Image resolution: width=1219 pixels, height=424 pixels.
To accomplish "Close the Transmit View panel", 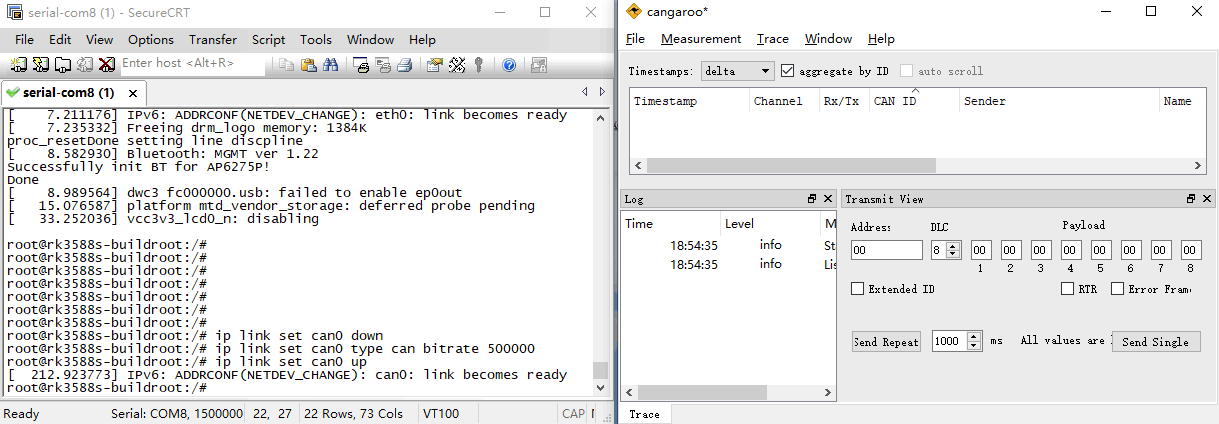I will [x=1207, y=199].
